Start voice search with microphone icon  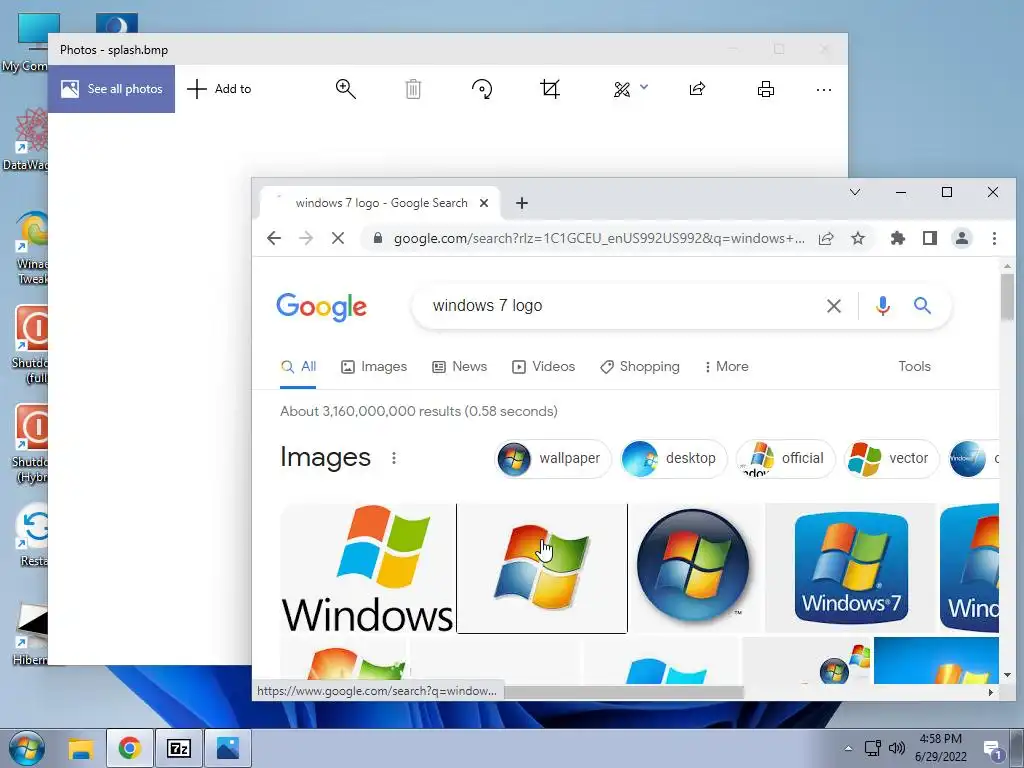[882, 306]
